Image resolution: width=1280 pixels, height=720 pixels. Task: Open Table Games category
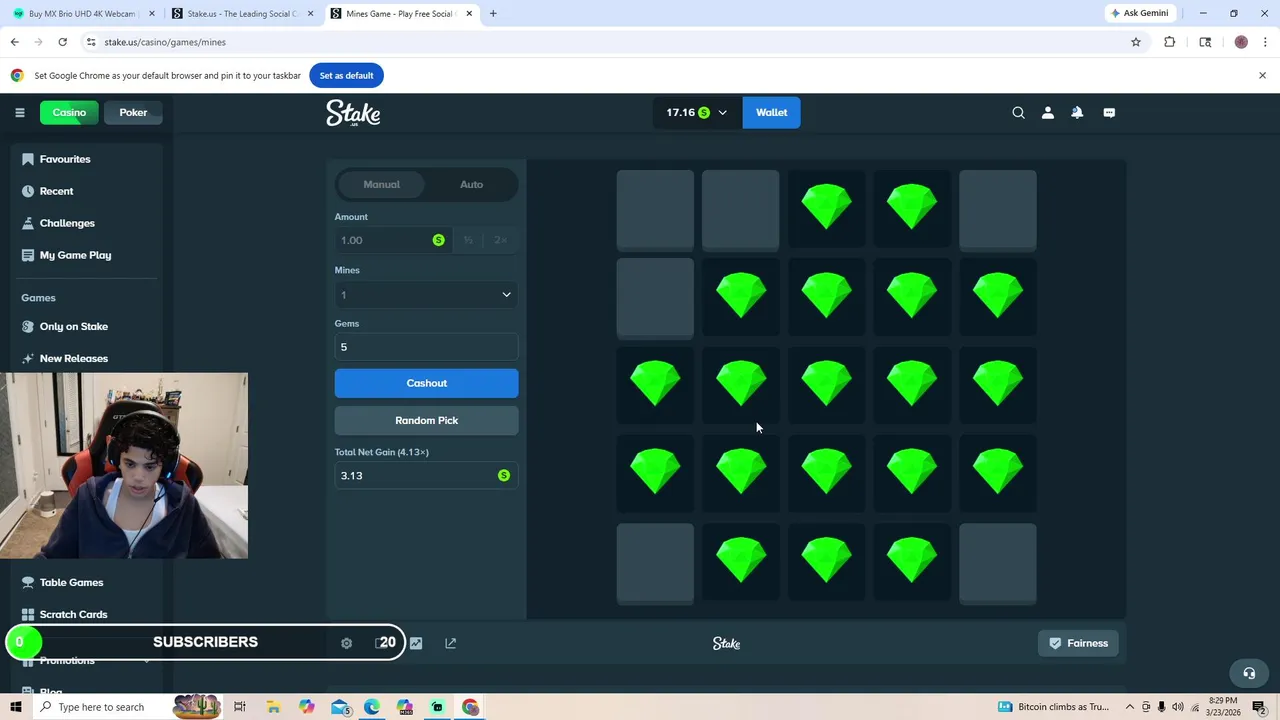71,582
